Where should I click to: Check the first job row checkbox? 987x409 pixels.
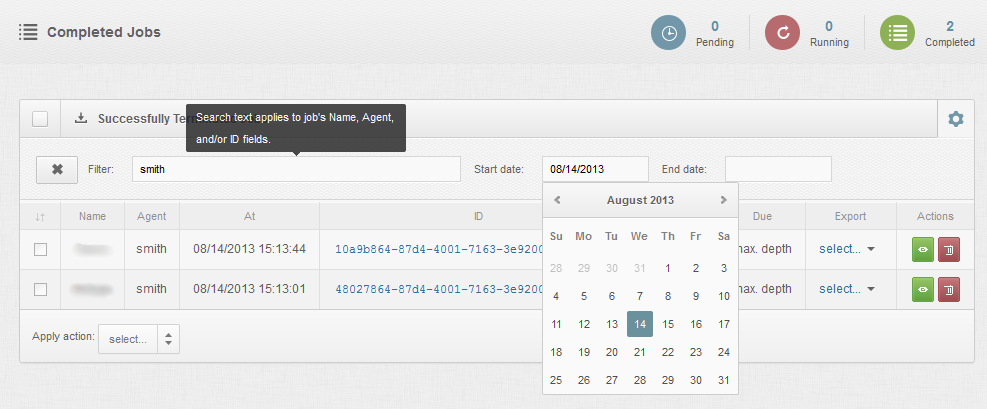pyautogui.click(x=40, y=249)
